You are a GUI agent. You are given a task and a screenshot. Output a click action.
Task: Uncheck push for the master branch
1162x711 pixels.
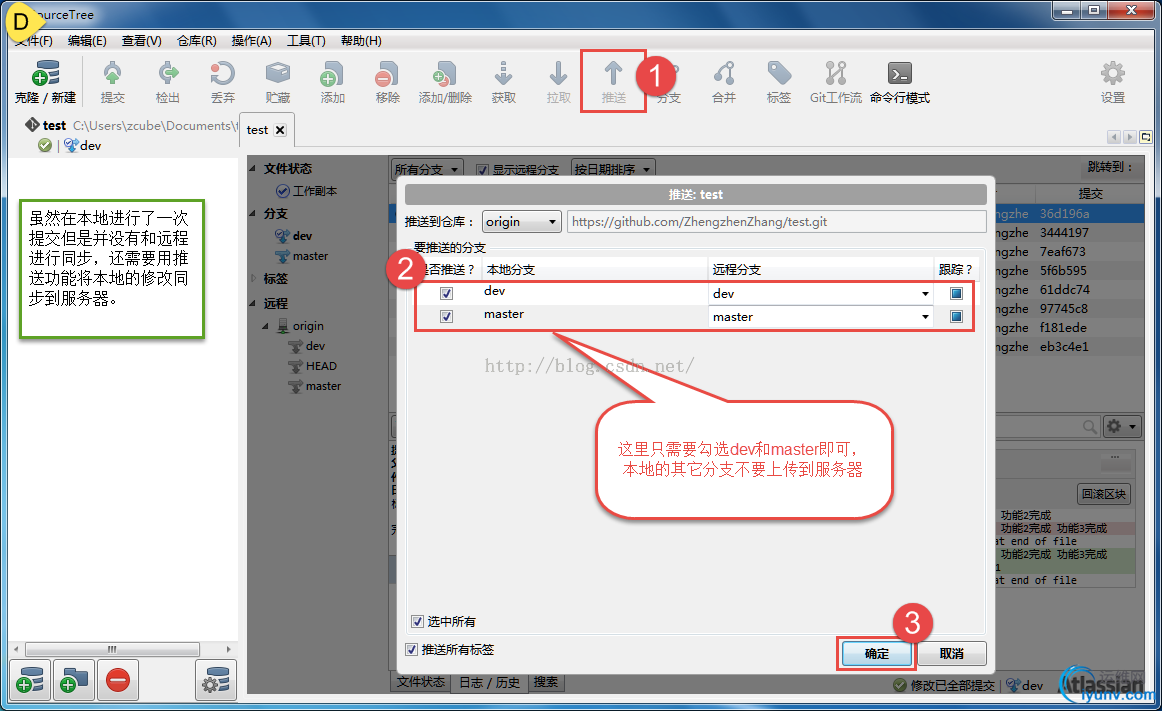point(446,317)
